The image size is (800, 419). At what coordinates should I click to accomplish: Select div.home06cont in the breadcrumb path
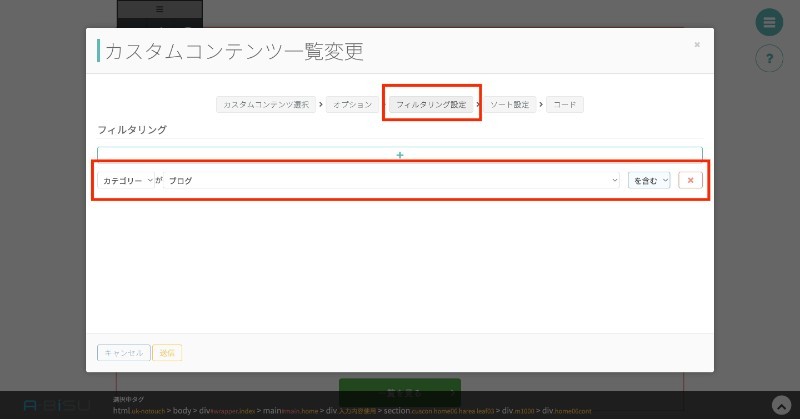click(566, 410)
